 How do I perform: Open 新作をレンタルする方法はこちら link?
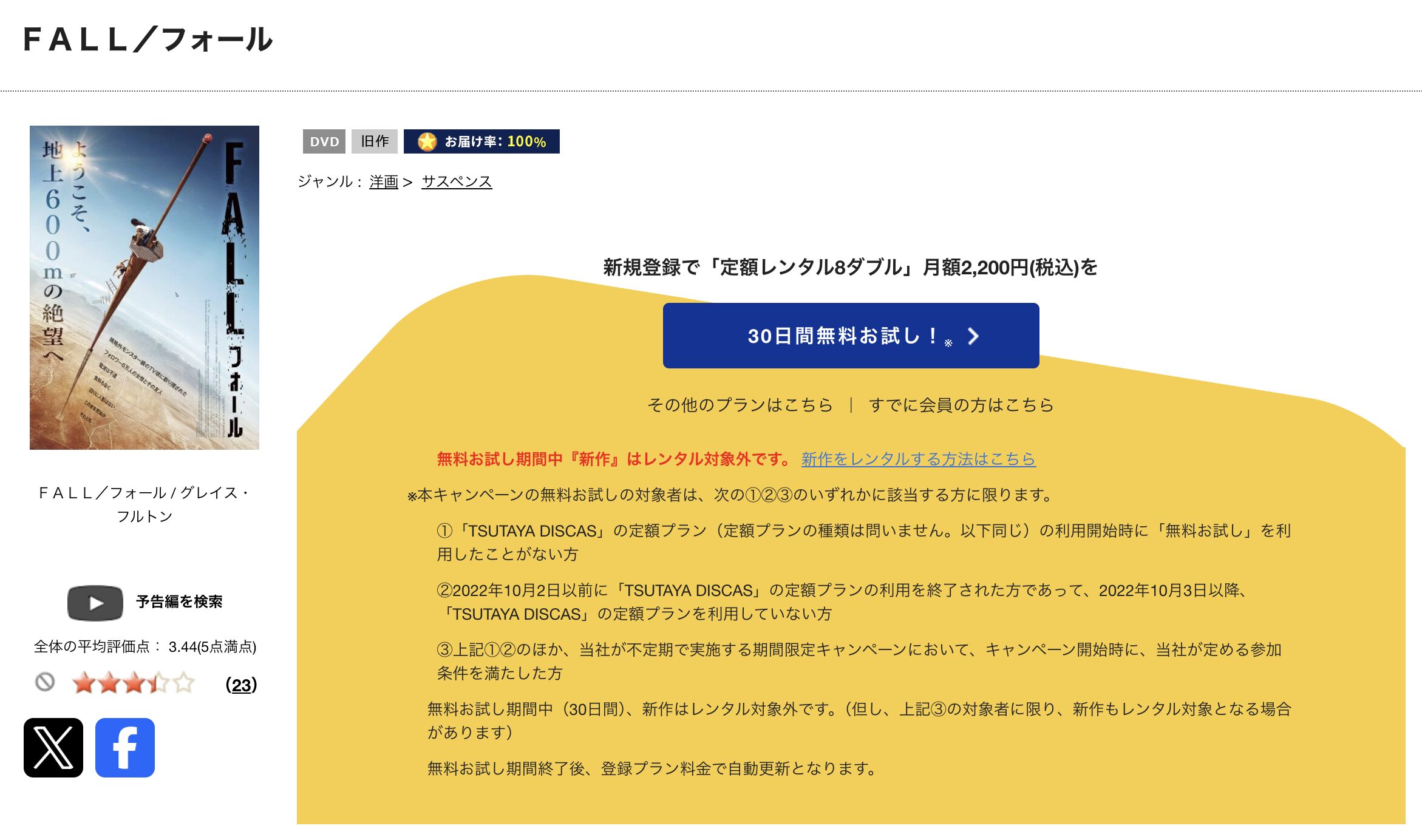pyautogui.click(x=918, y=459)
